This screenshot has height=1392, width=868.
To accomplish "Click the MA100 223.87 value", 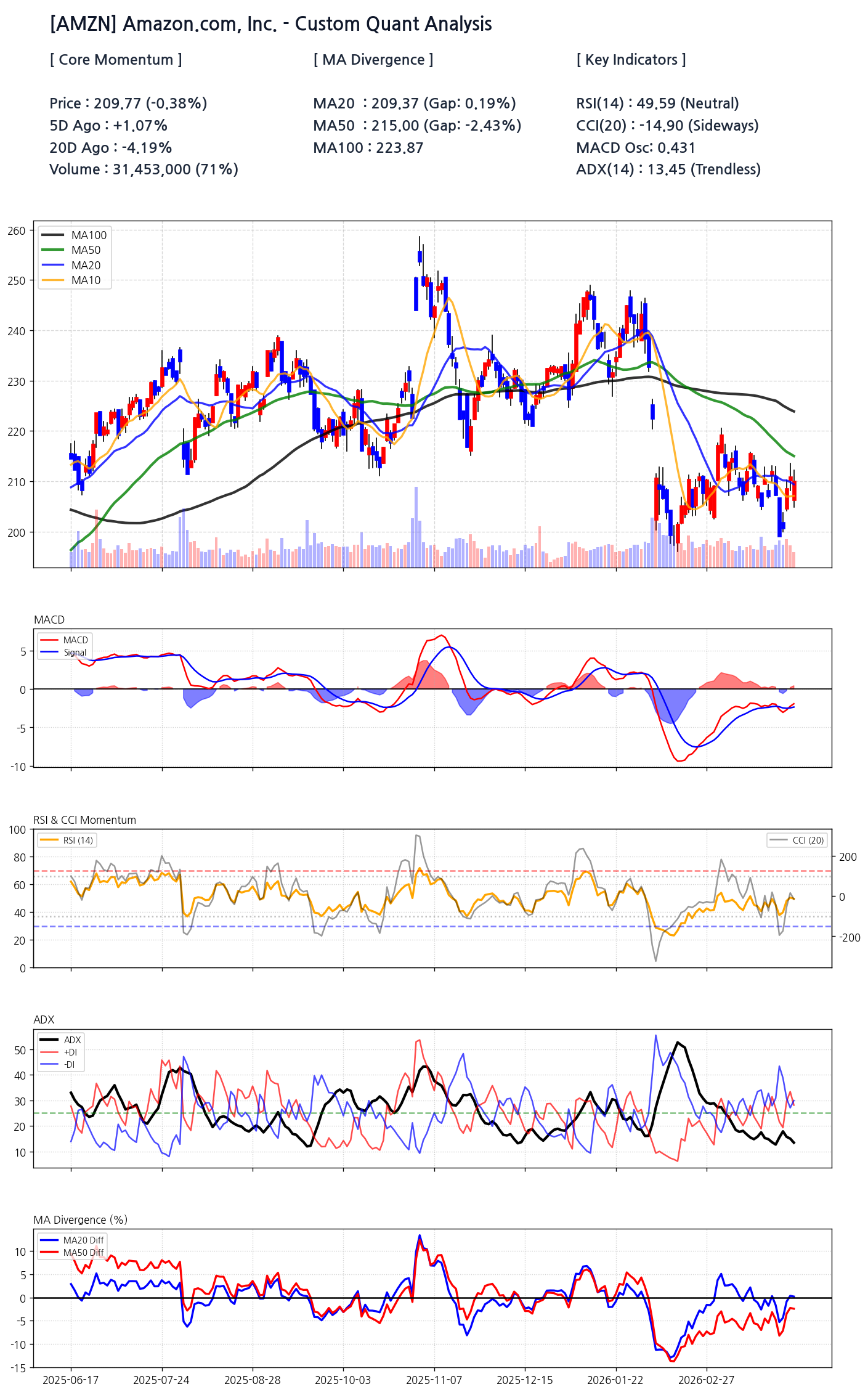I will click(368, 148).
